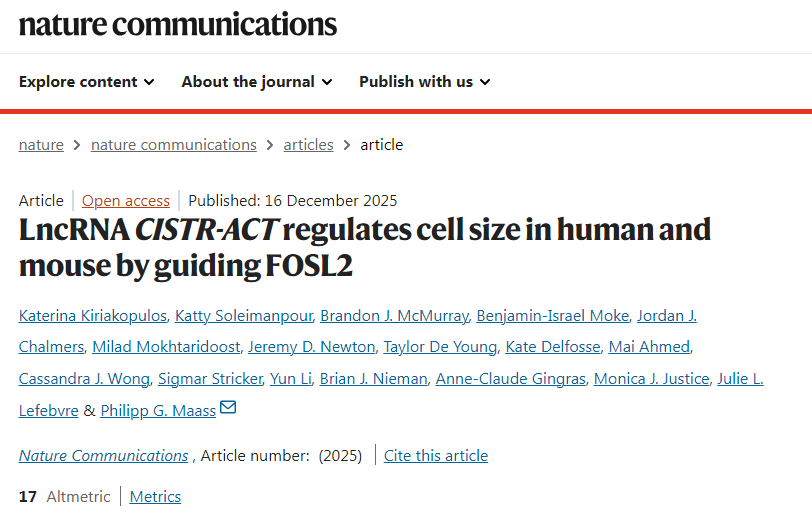
Task: Open the nature communications breadcrumb link
Action: 173,145
